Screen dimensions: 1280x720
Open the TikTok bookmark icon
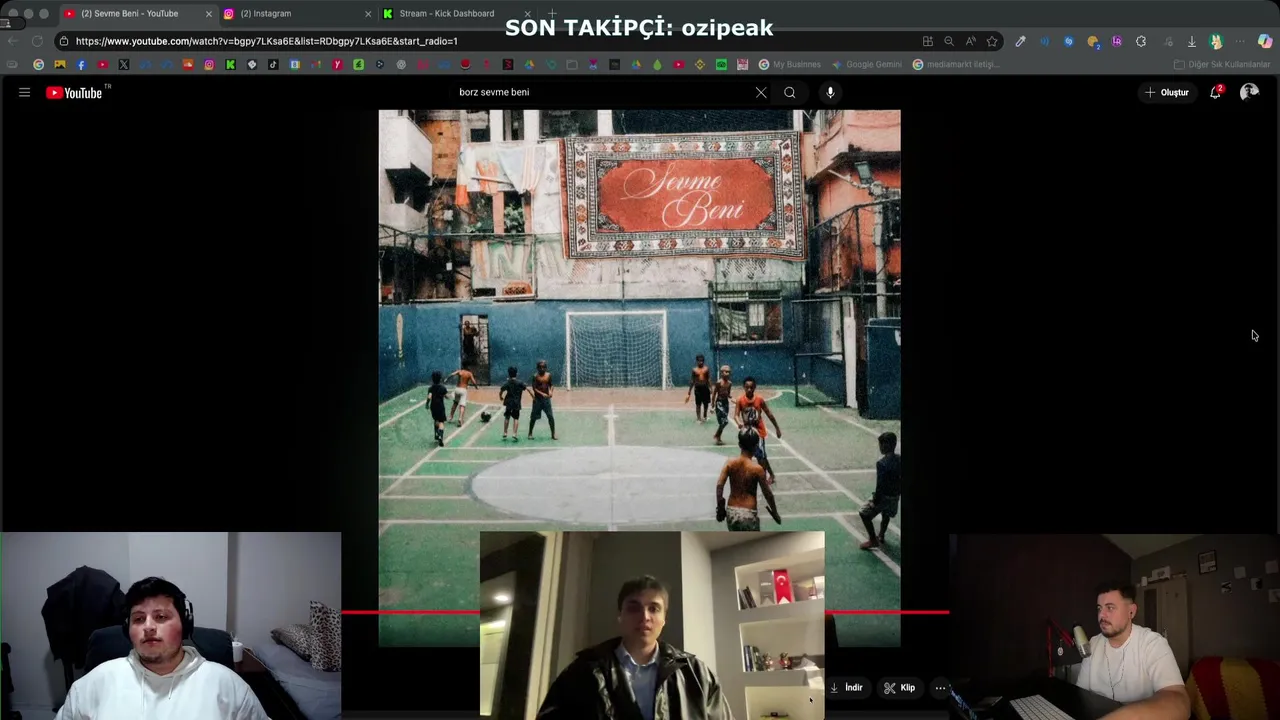273,64
